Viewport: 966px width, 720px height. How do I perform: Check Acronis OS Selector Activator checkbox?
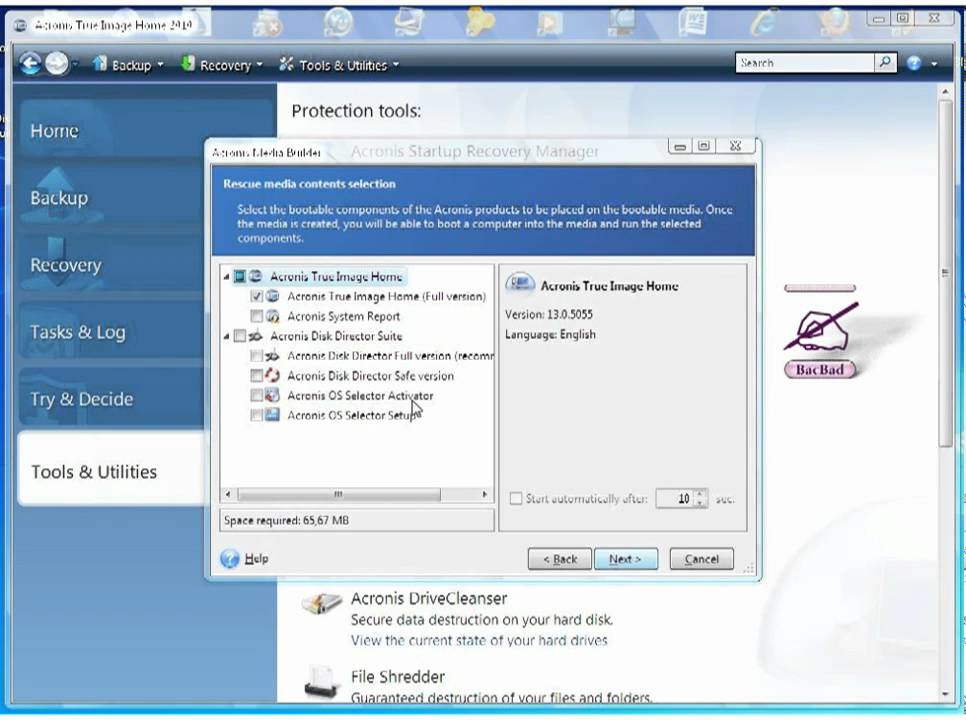tap(256, 395)
